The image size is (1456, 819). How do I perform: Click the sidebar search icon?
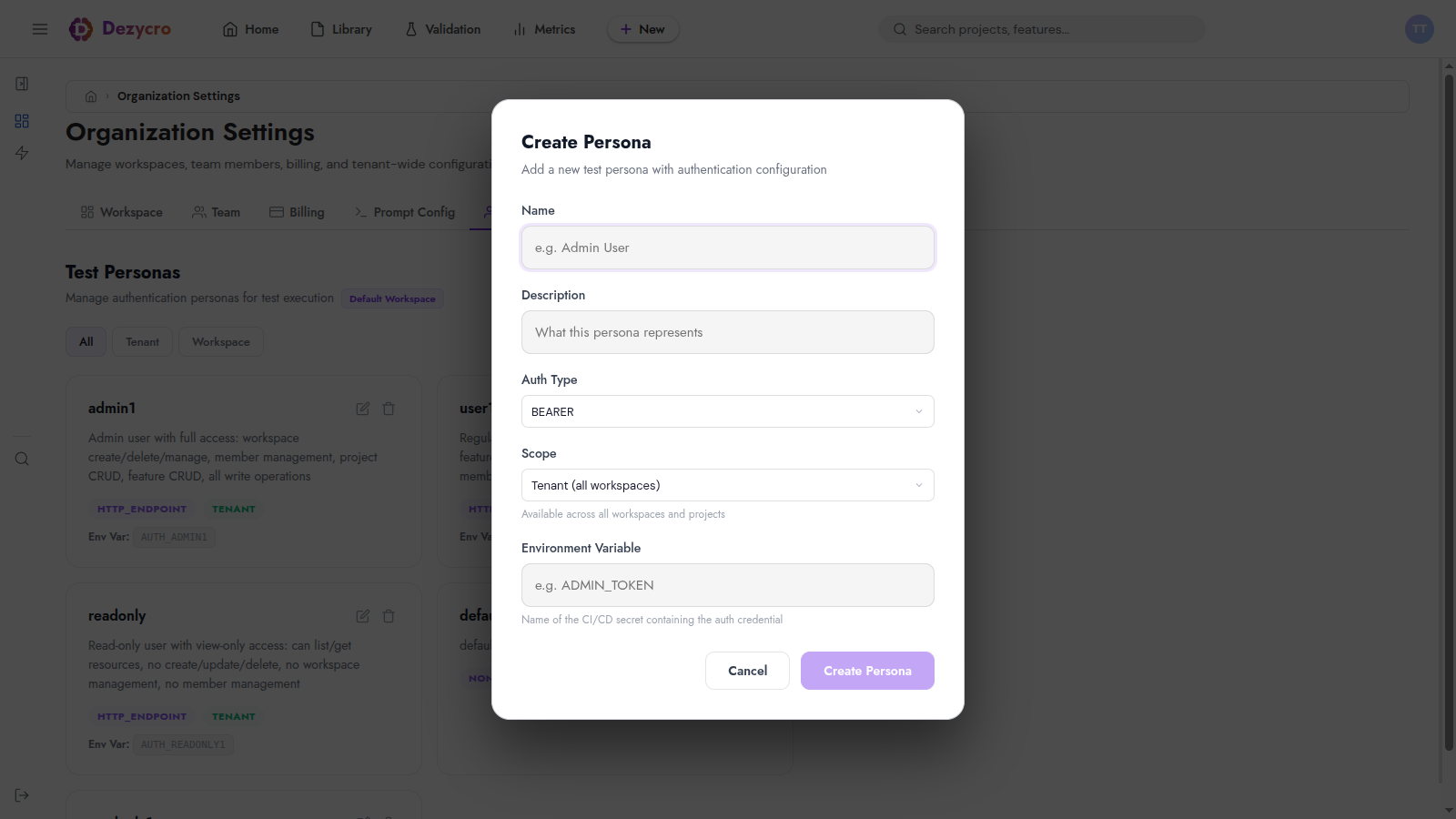pos(22,459)
